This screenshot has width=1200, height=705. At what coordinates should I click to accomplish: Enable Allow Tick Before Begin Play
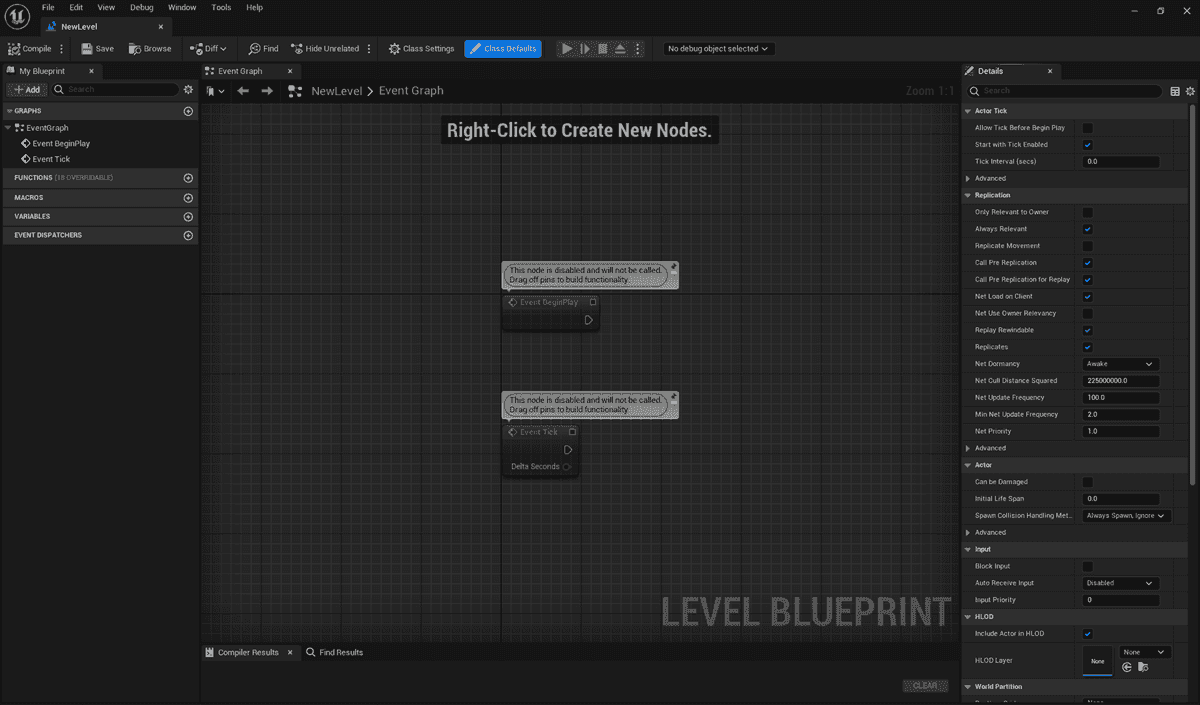point(1087,127)
